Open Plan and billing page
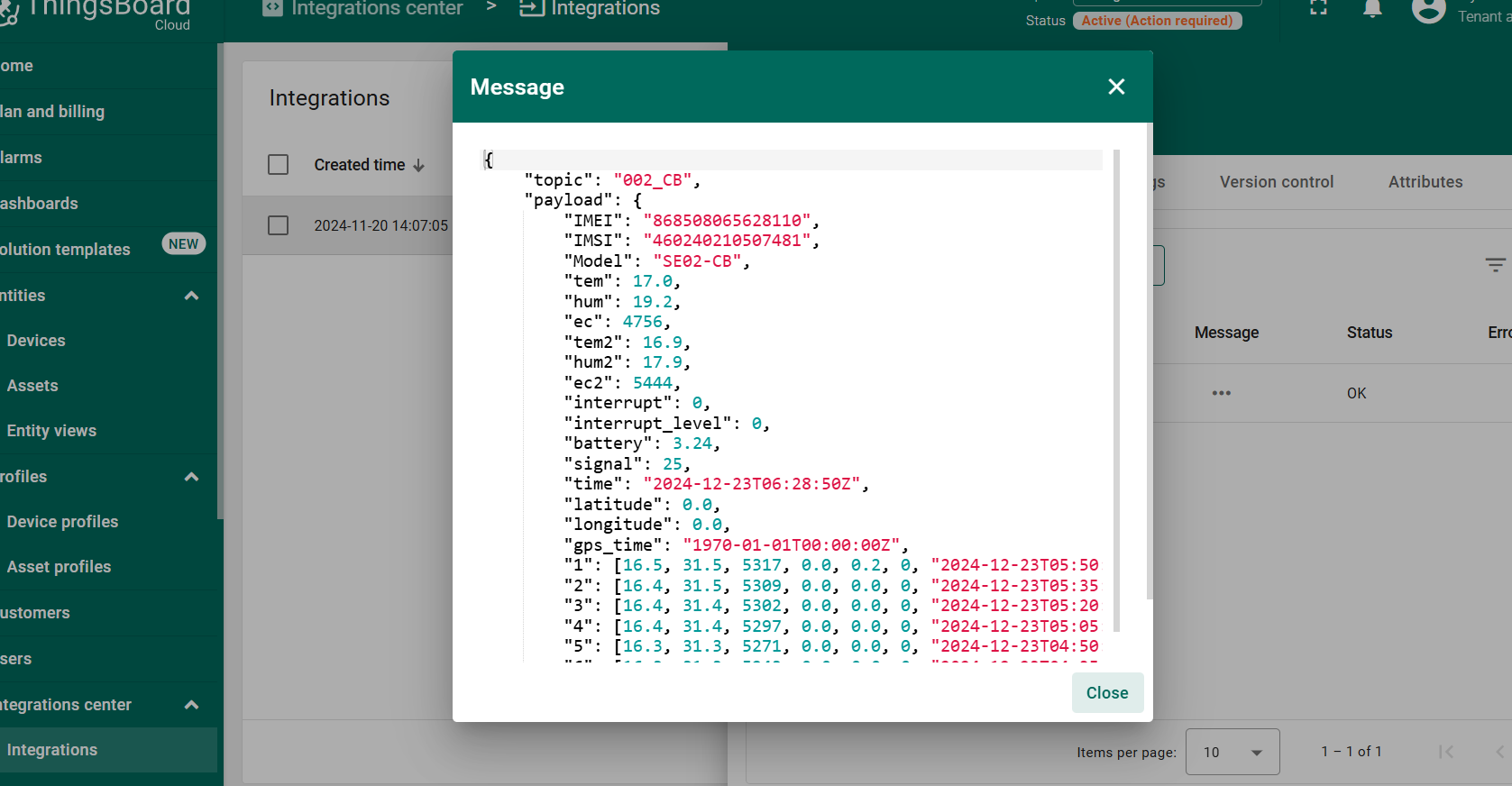 108,112
